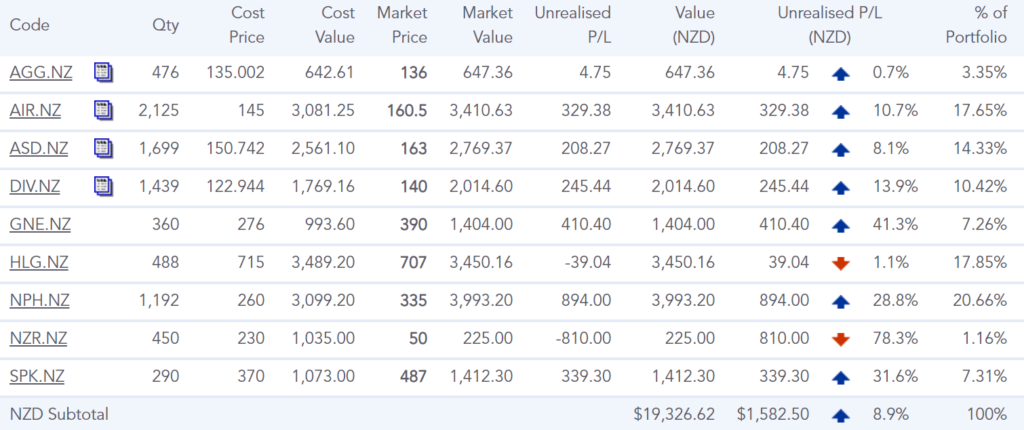Click red down arrow in HLG.NZ row

click(x=841, y=263)
